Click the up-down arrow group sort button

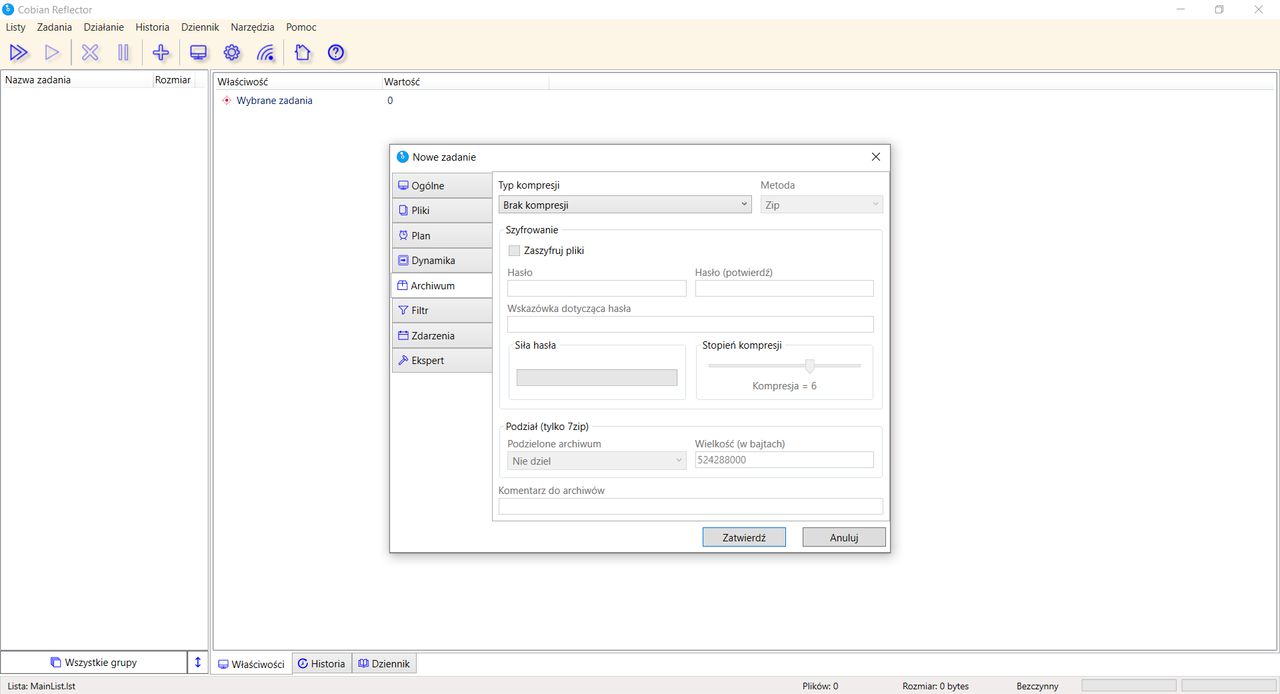pos(198,662)
